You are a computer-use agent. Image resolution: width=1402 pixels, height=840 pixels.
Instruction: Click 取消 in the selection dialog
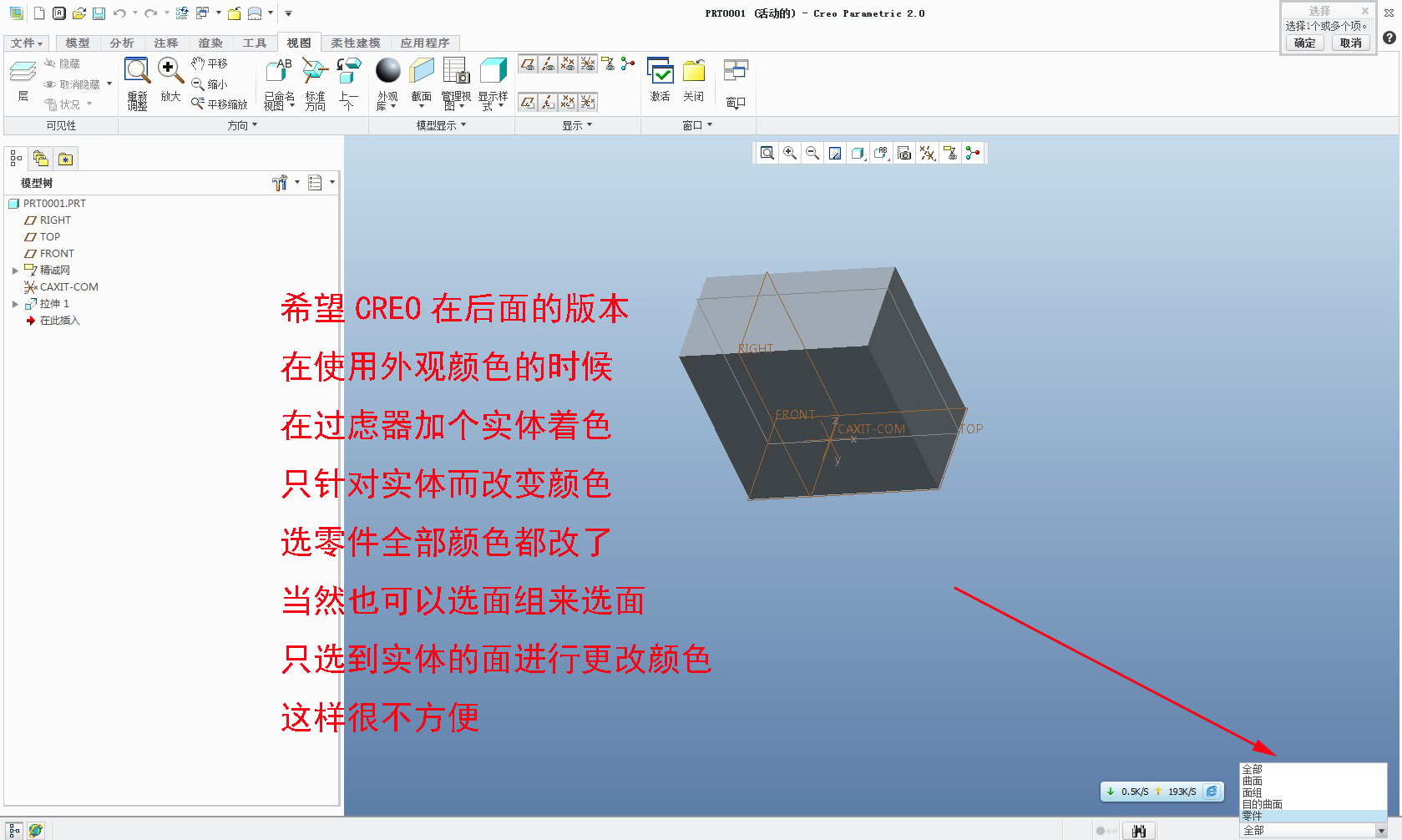click(1350, 43)
